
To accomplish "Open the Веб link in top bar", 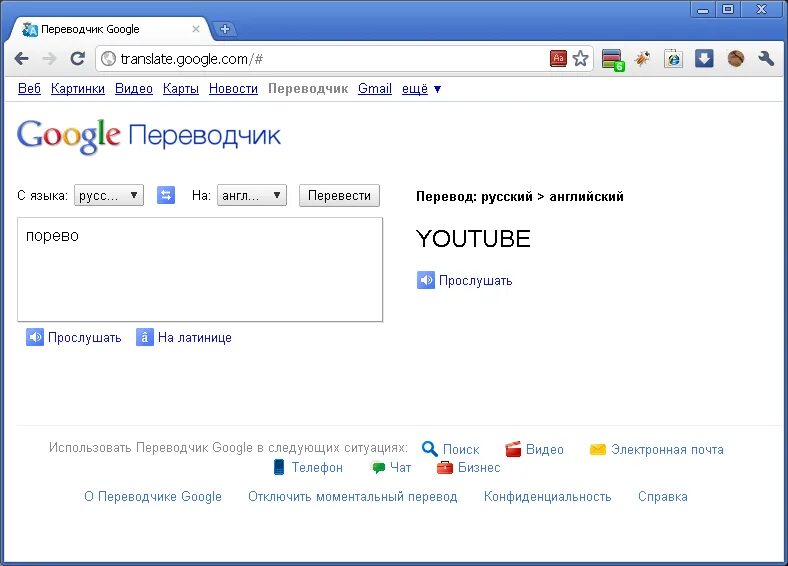I will (x=29, y=88).
